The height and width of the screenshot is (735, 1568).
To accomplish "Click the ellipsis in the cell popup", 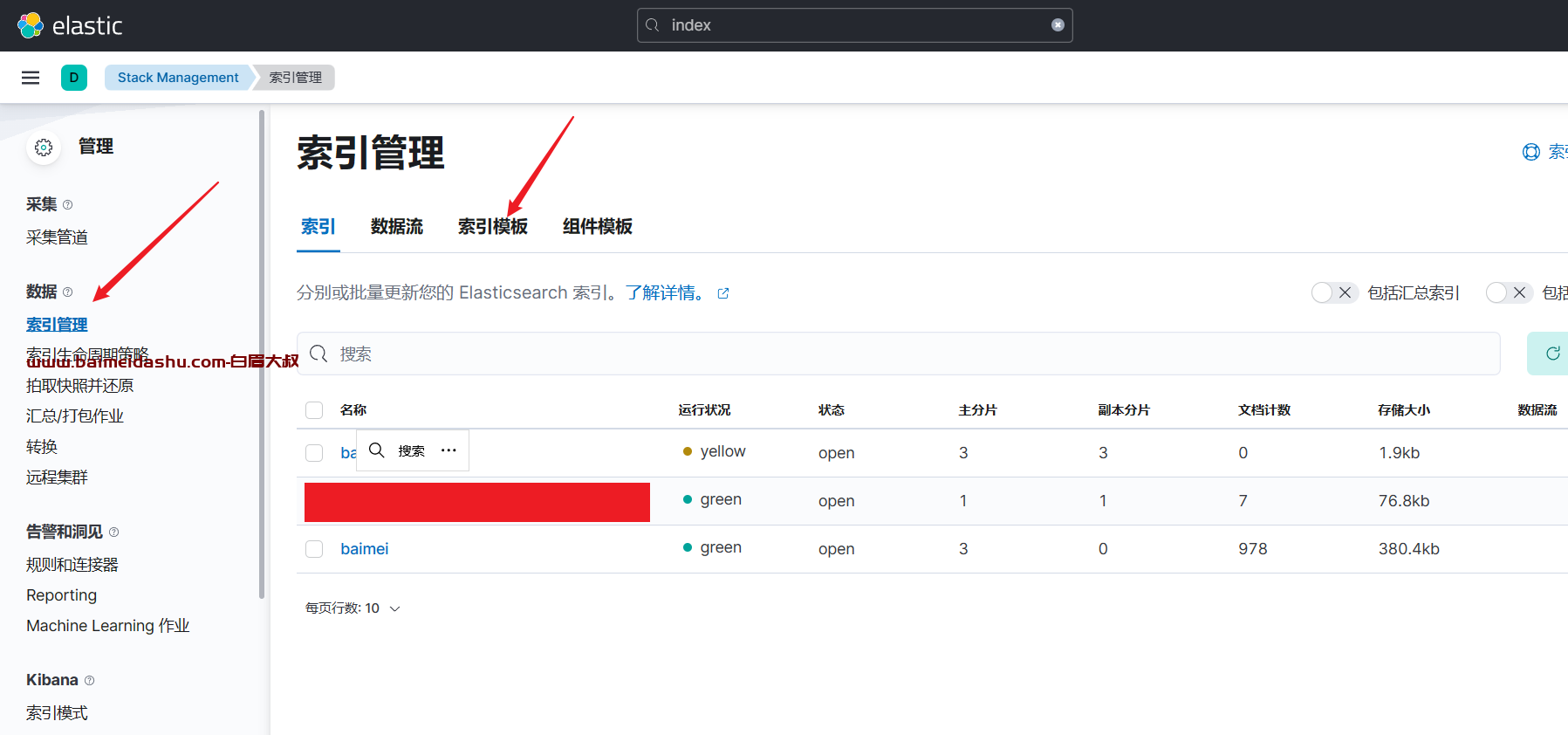I will [x=448, y=450].
